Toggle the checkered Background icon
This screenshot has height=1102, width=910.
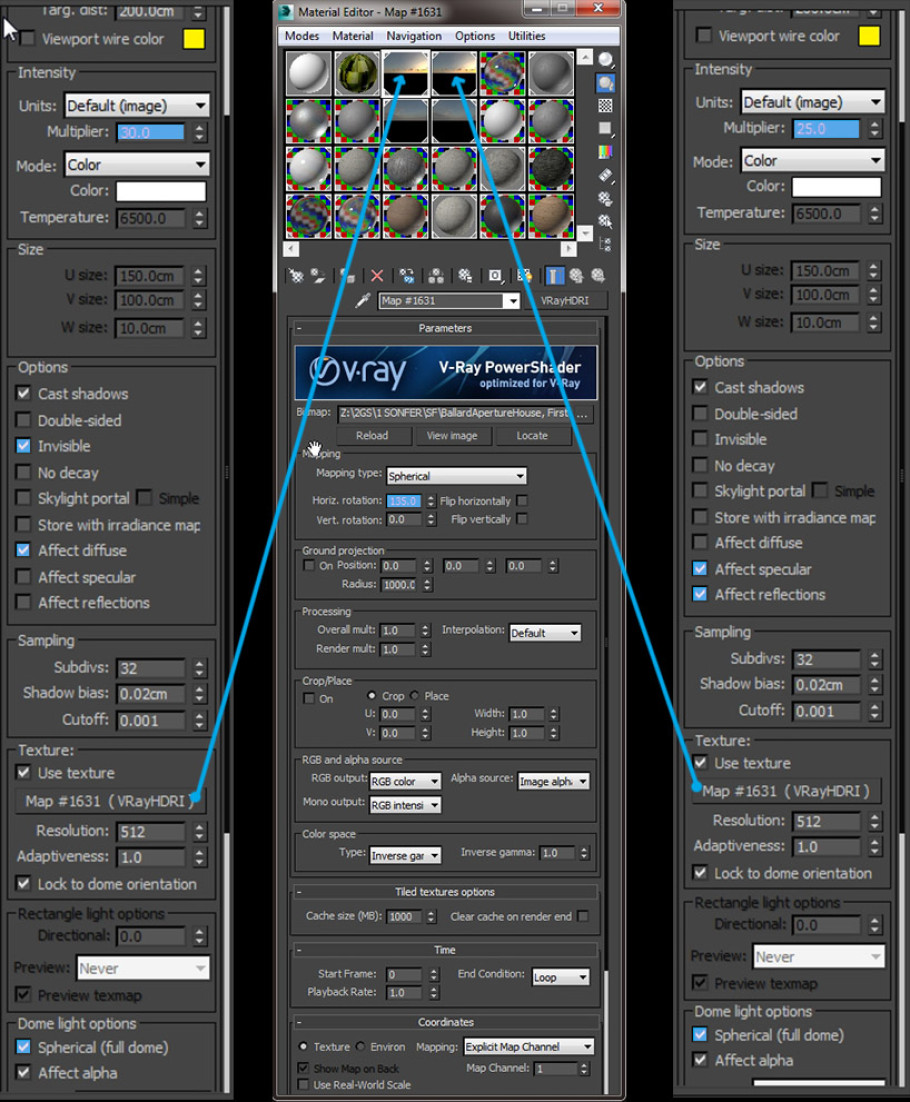click(605, 106)
